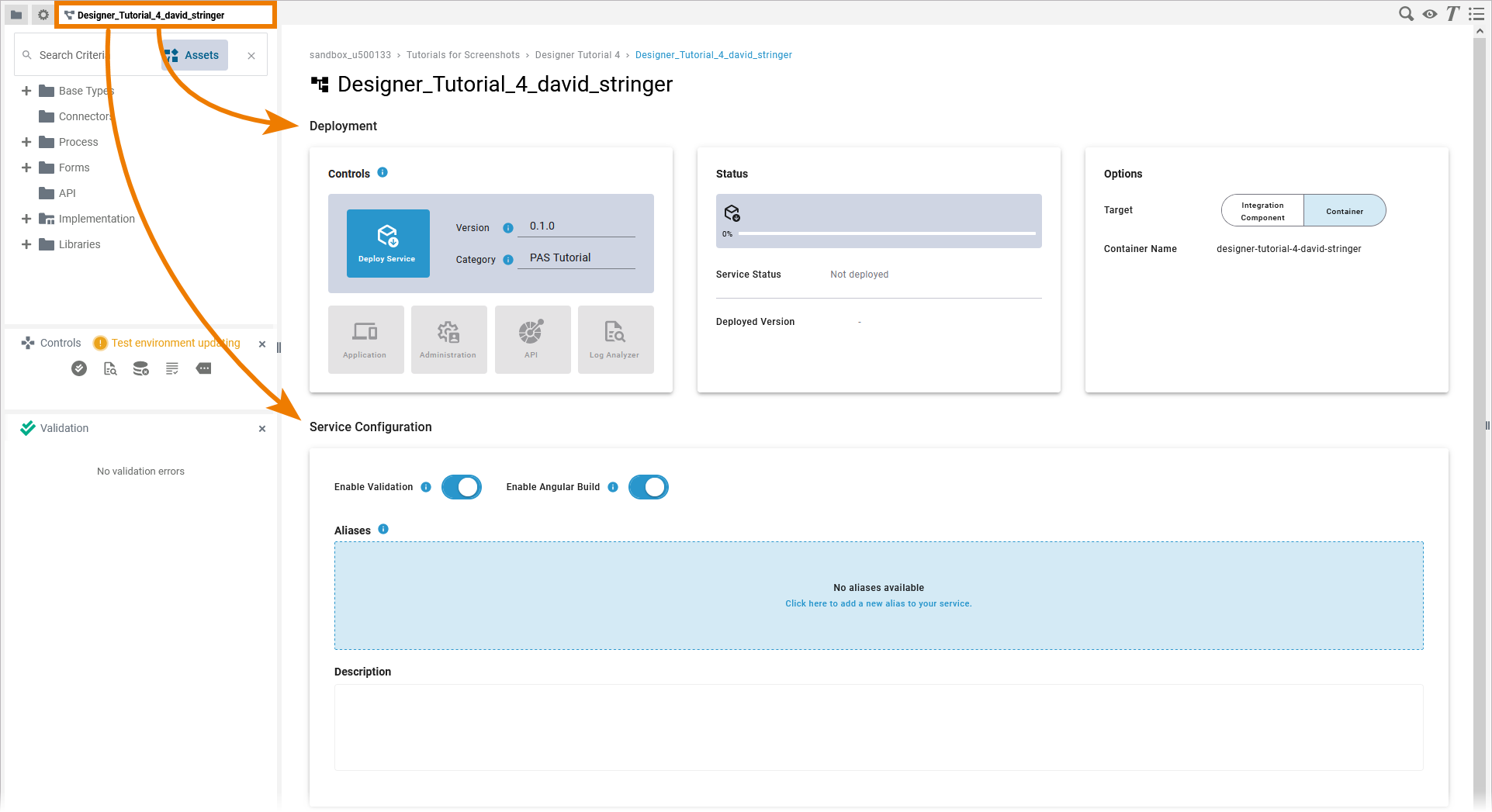Viewport: 1492px width, 812px height.
Task: Select the Designer_Tutorial_4_david_stringer tab at top
Action: click(x=151, y=15)
